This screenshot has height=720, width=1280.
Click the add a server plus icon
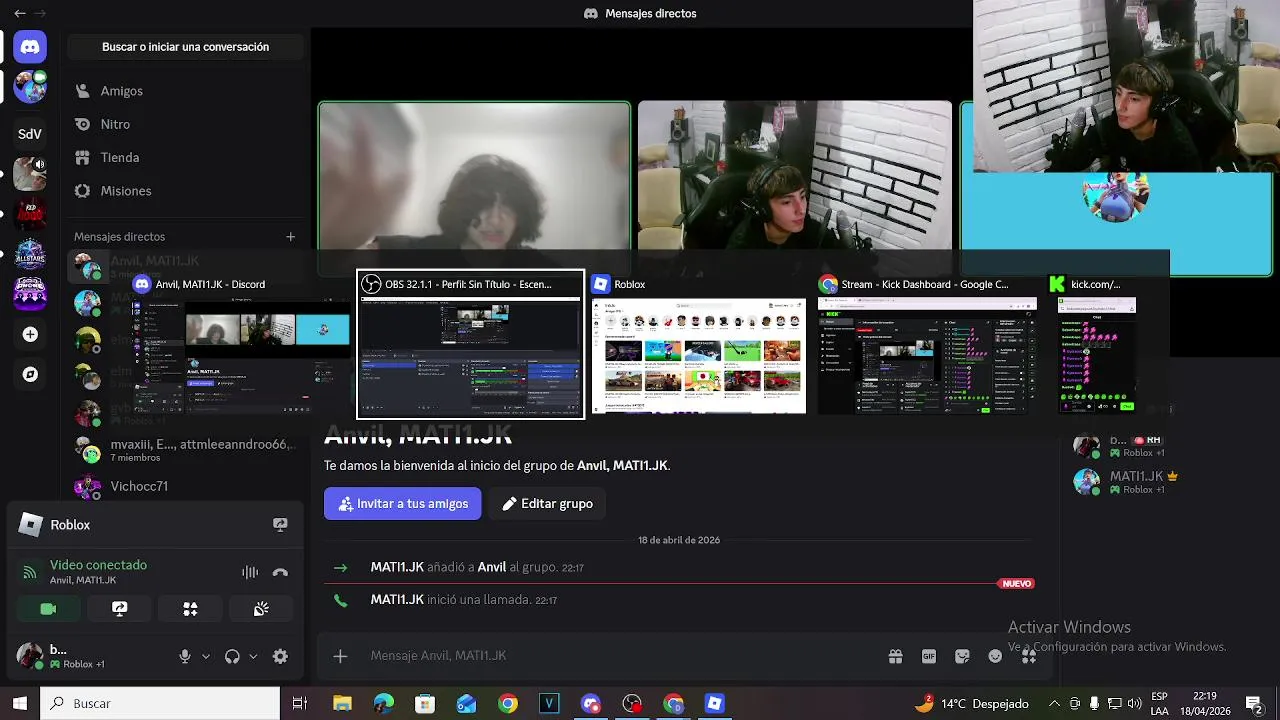coord(30,334)
